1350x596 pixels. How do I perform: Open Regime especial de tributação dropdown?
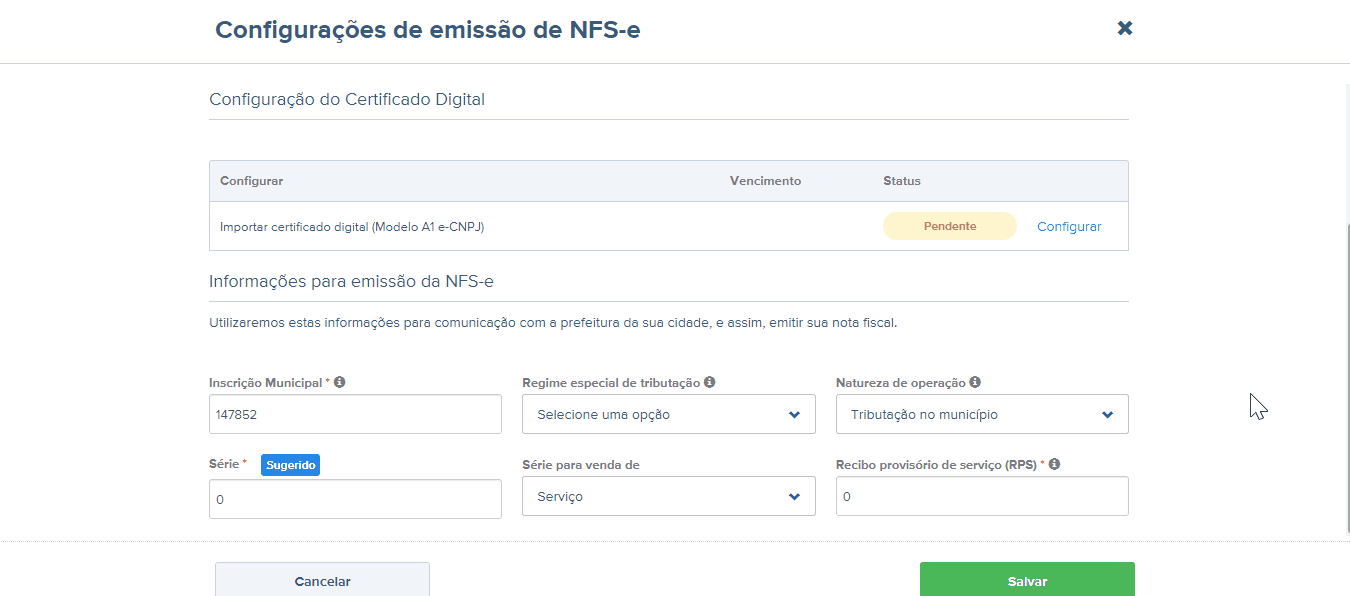(669, 414)
